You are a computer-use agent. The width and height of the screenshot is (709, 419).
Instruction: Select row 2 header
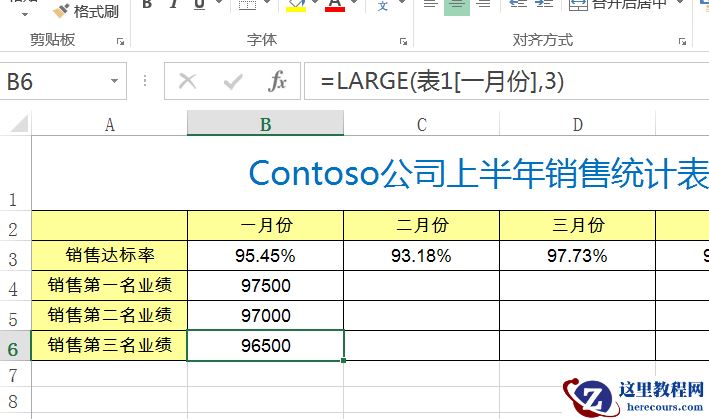(x=15, y=226)
